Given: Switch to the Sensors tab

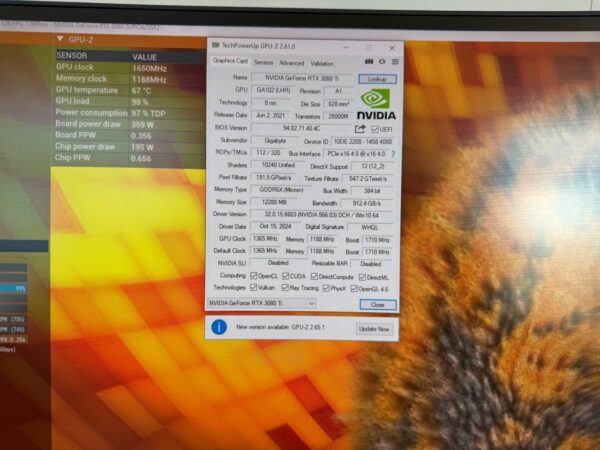Looking at the screenshot, I should tap(264, 62).
